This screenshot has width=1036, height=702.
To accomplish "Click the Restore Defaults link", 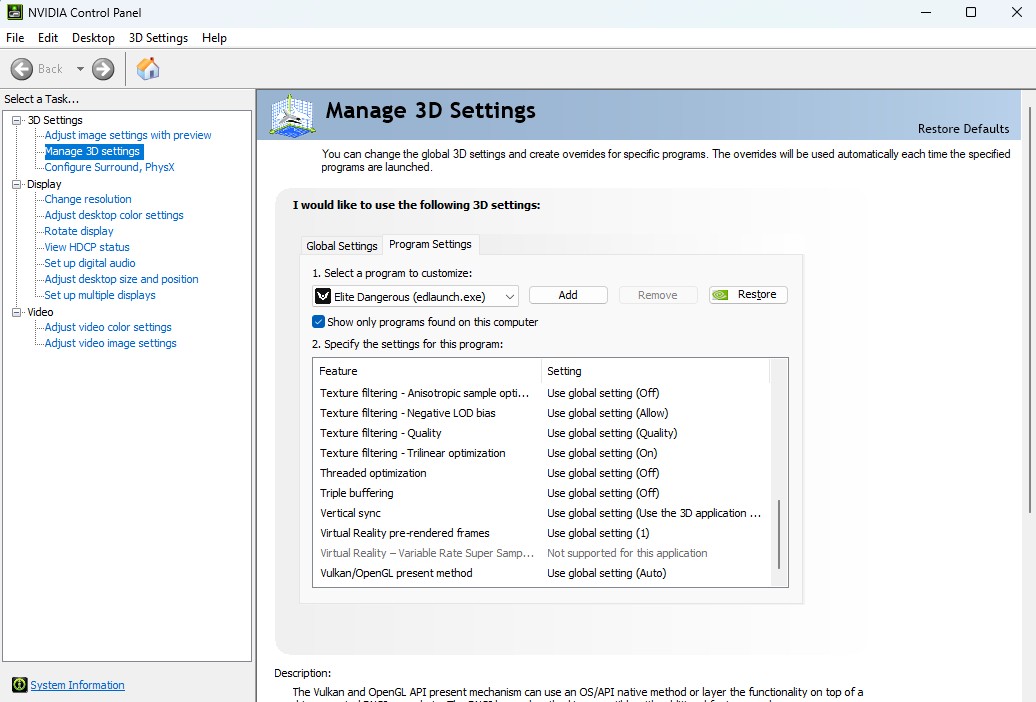I will pos(963,129).
